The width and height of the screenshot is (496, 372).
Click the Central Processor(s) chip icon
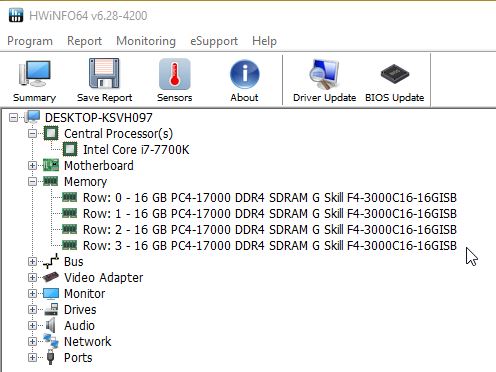pyautogui.click(x=51, y=133)
